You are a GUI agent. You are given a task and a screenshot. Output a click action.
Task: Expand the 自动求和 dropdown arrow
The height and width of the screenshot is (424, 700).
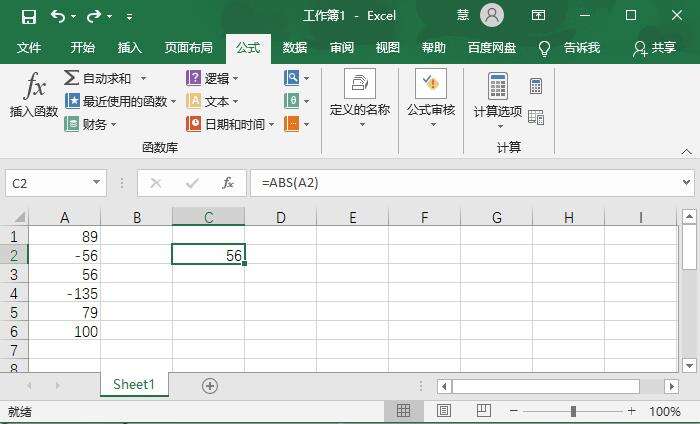click(x=143, y=78)
